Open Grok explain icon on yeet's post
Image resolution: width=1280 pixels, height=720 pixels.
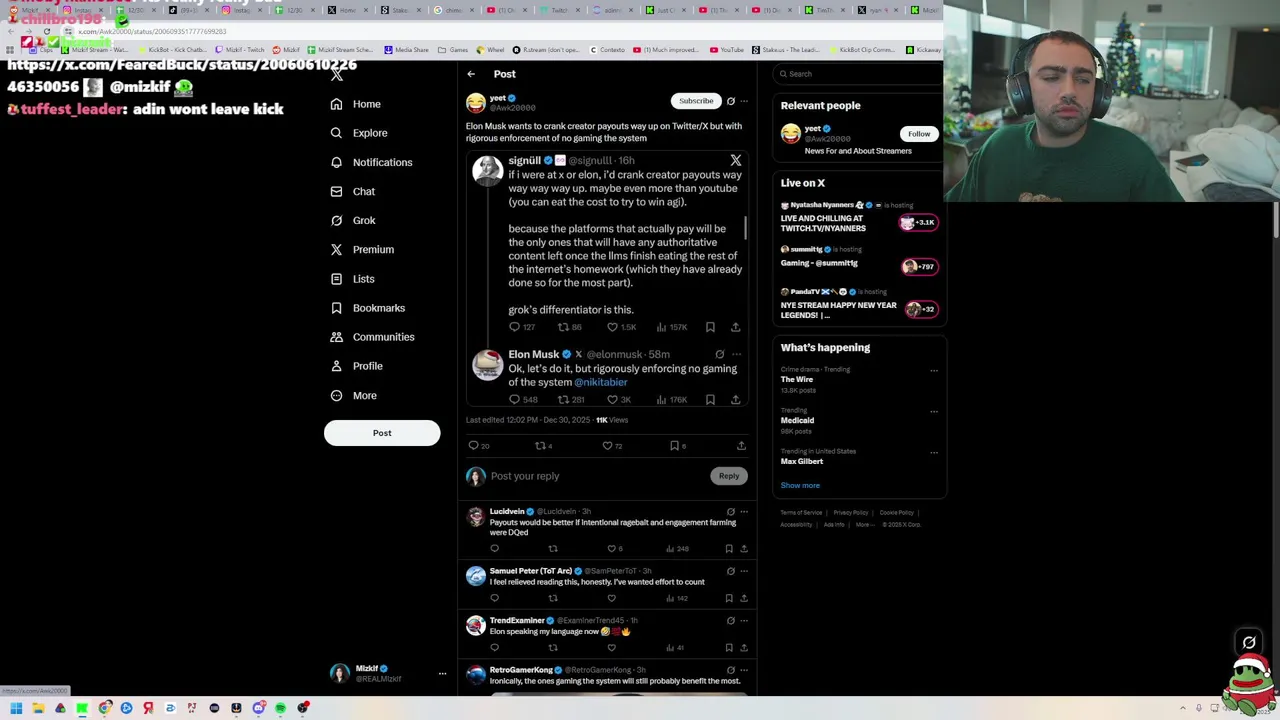coord(730,101)
